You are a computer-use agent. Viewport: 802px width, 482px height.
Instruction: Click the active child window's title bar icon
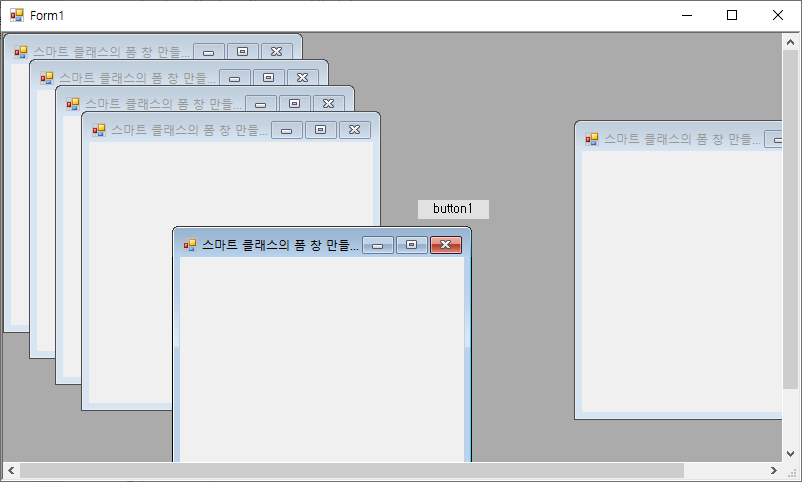coord(190,245)
